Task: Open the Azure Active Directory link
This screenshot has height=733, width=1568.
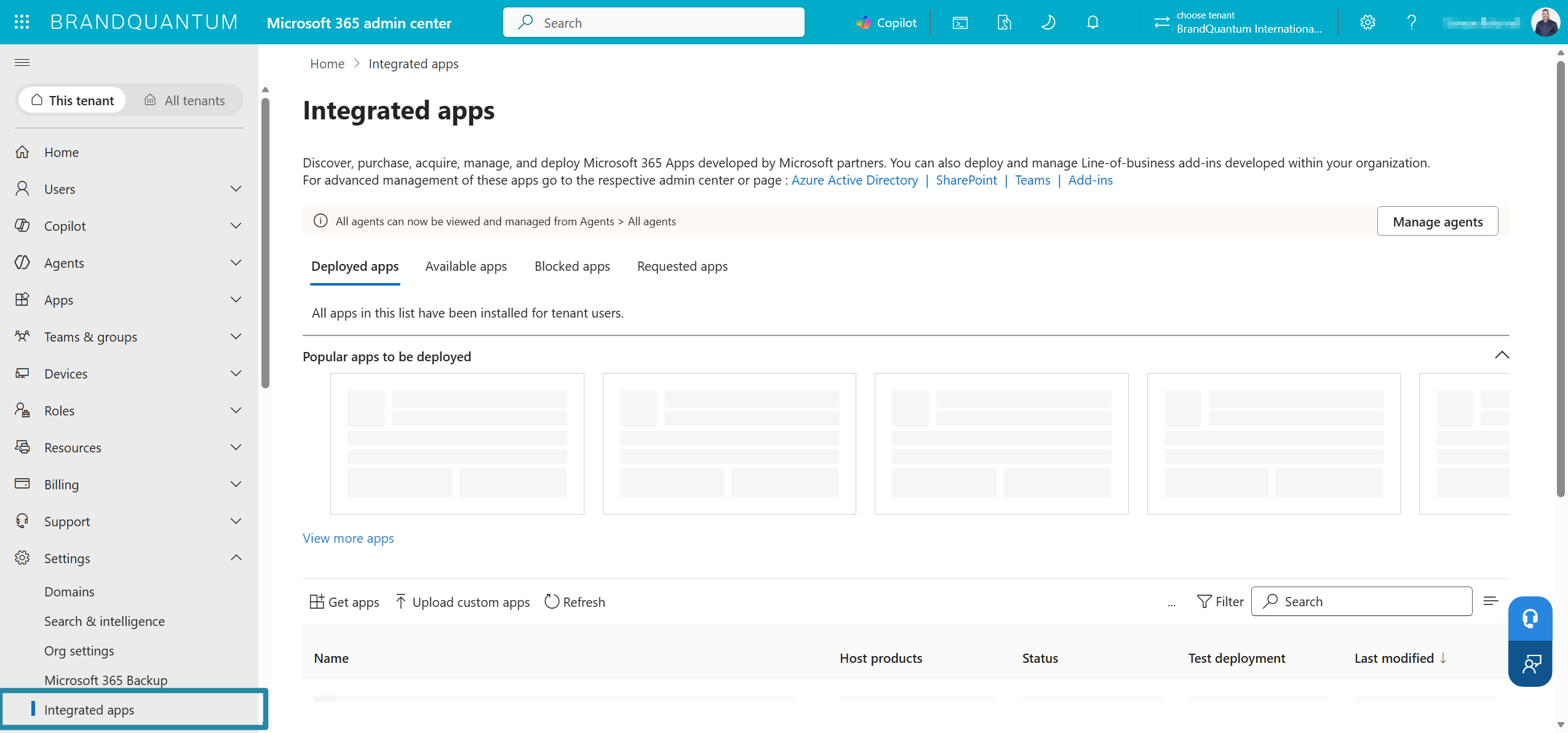Action: [x=854, y=180]
